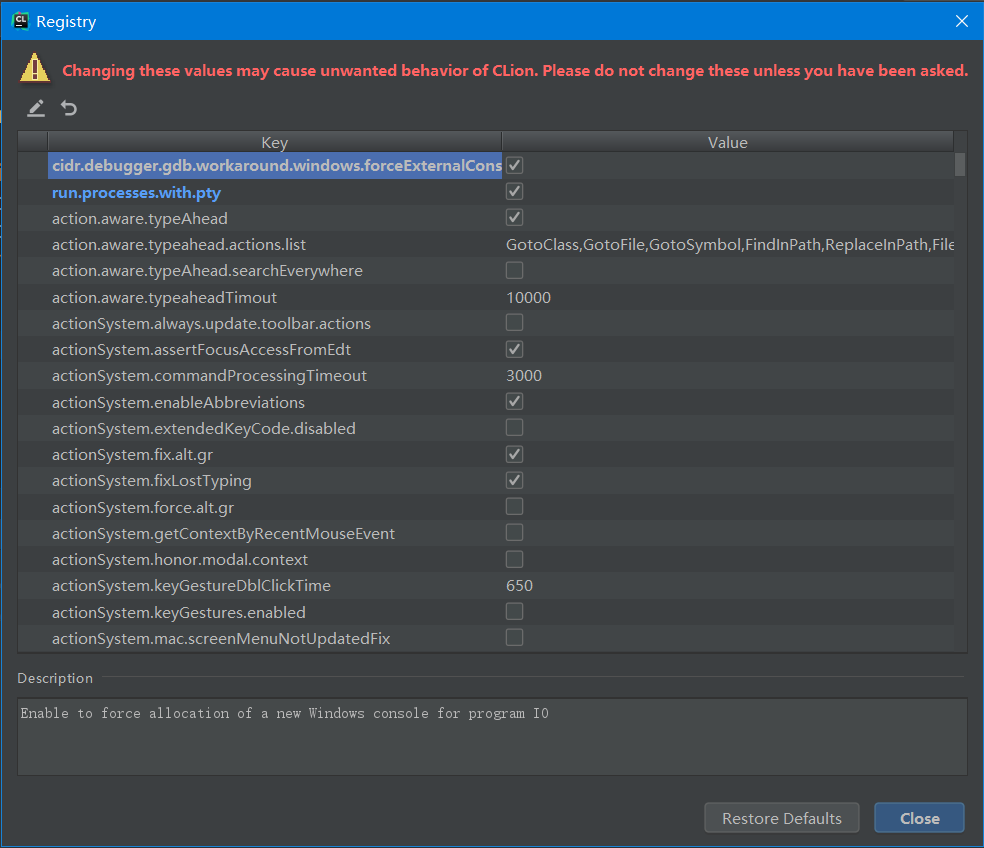984x848 pixels.
Task: Enable actionSystem.force.alt.gr
Action: tap(514, 506)
